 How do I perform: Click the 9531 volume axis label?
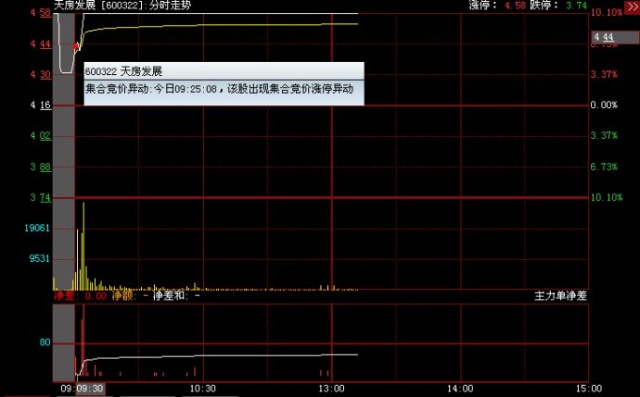39,258
